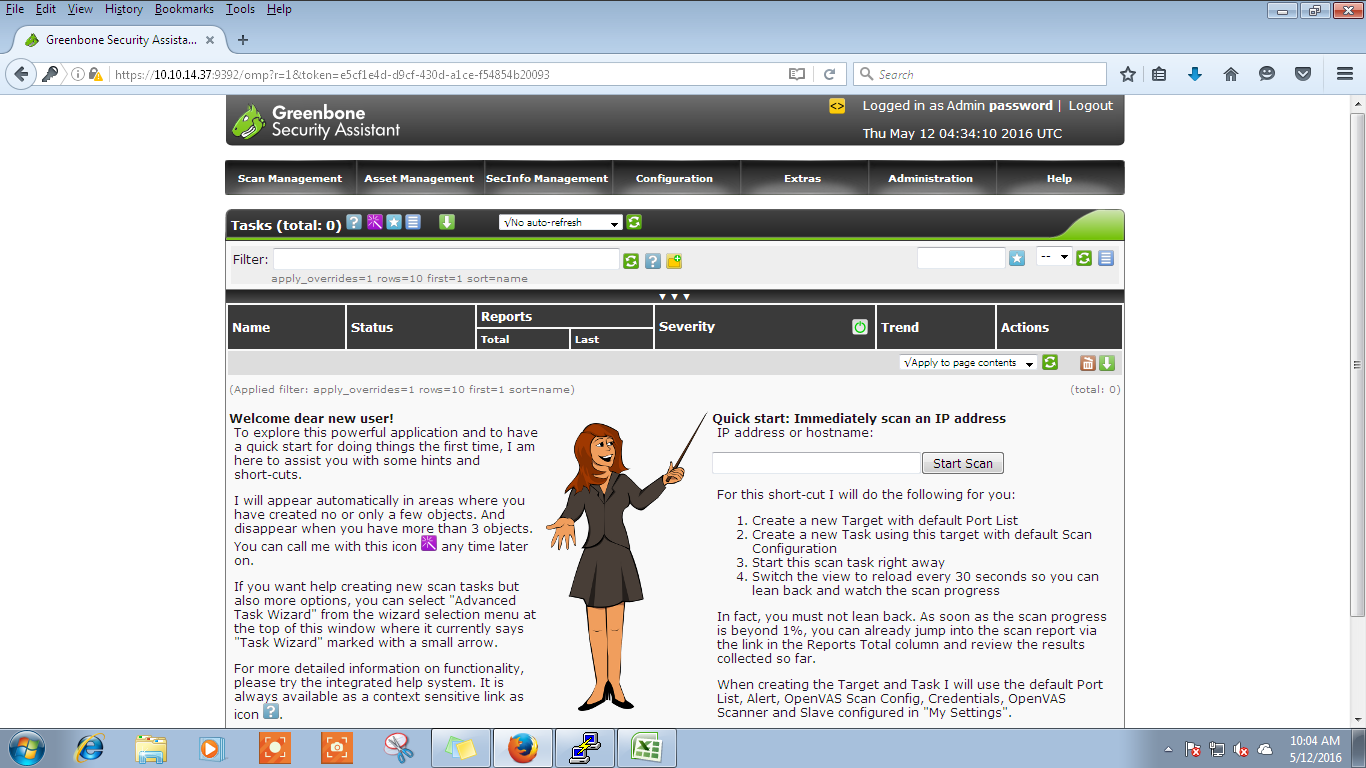Open the No auto-refresh dropdown
The width and height of the screenshot is (1366, 768).
pos(560,222)
